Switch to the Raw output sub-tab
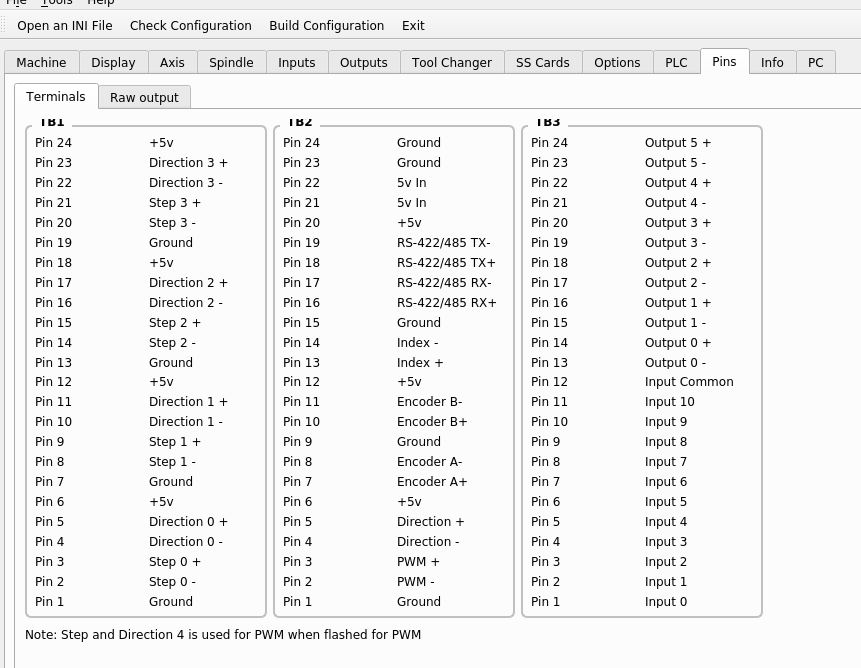Screen dimensions: 861x668 [x=144, y=98]
